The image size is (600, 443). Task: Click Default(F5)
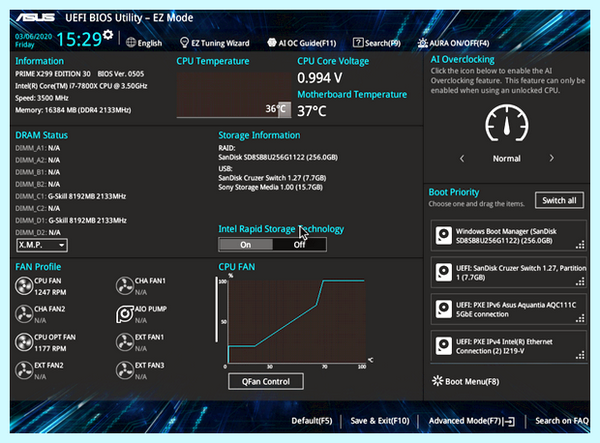tap(312, 421)
